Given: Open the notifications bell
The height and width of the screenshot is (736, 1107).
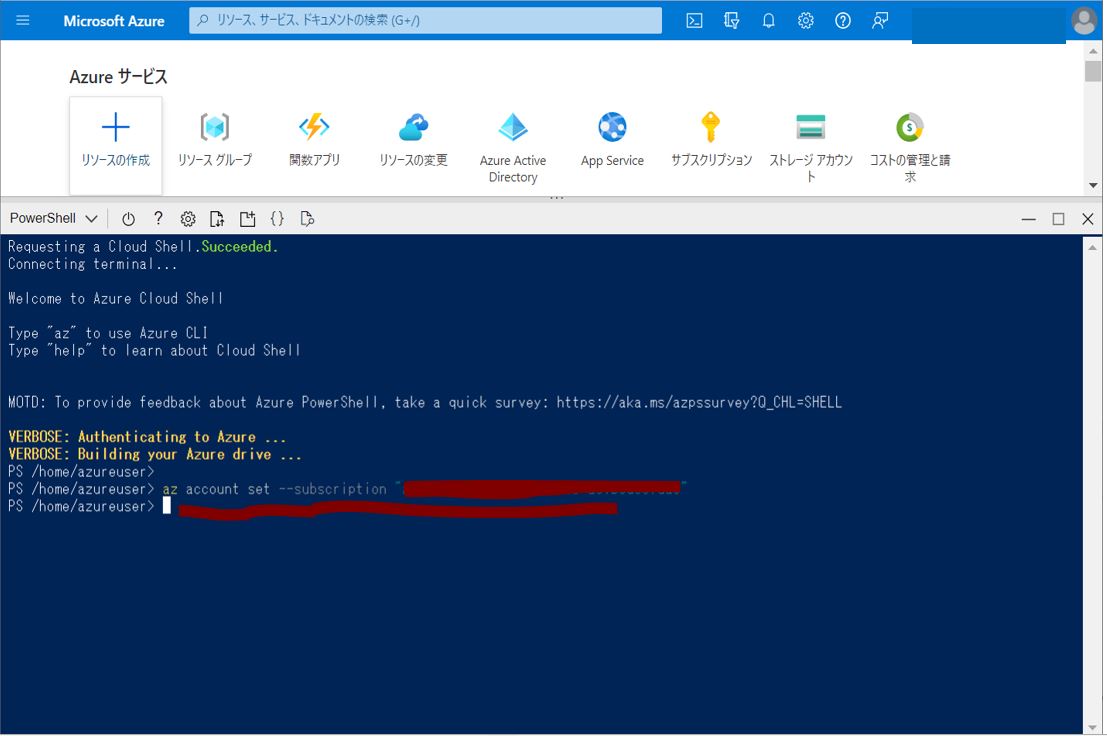Looking at the screenshot, I should click(768, 20).
